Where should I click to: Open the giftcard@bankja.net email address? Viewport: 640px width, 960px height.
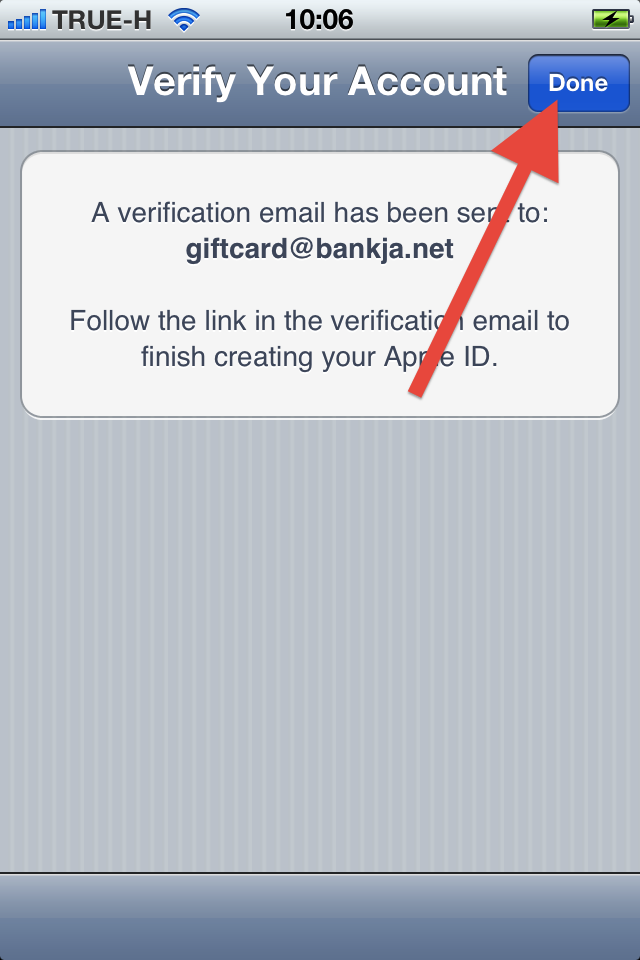320,249
